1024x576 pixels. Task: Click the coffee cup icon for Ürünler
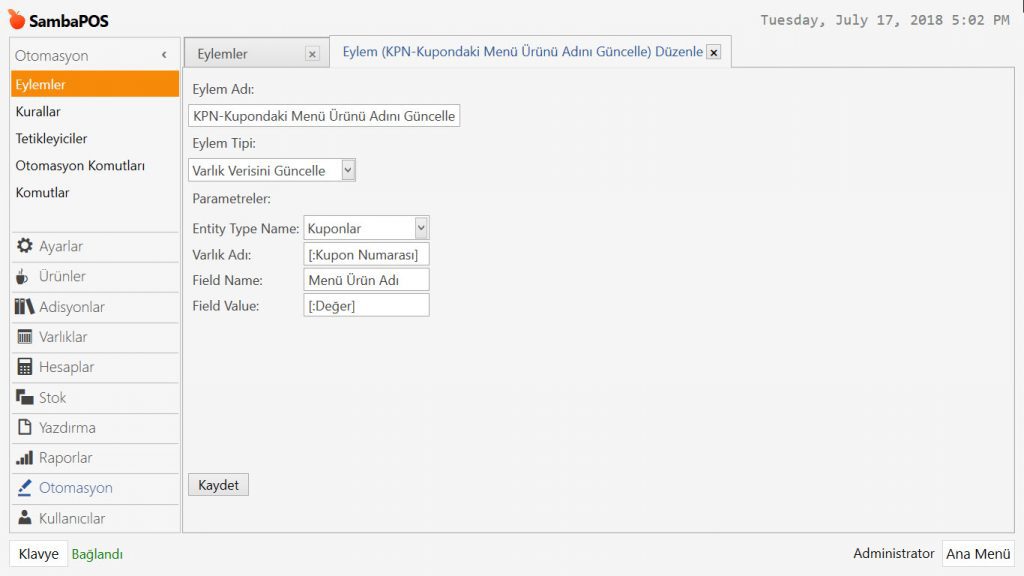24,276
